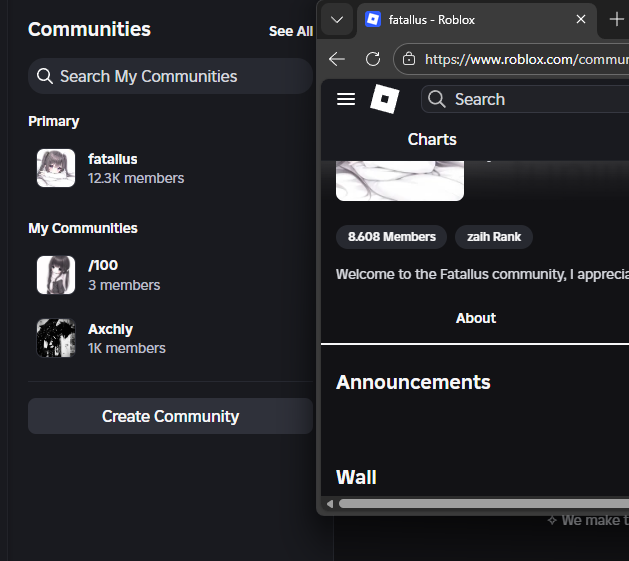Click the Wall heading
Image resolution: width=629 pixels, height=561 pixels.
(356, 478)
